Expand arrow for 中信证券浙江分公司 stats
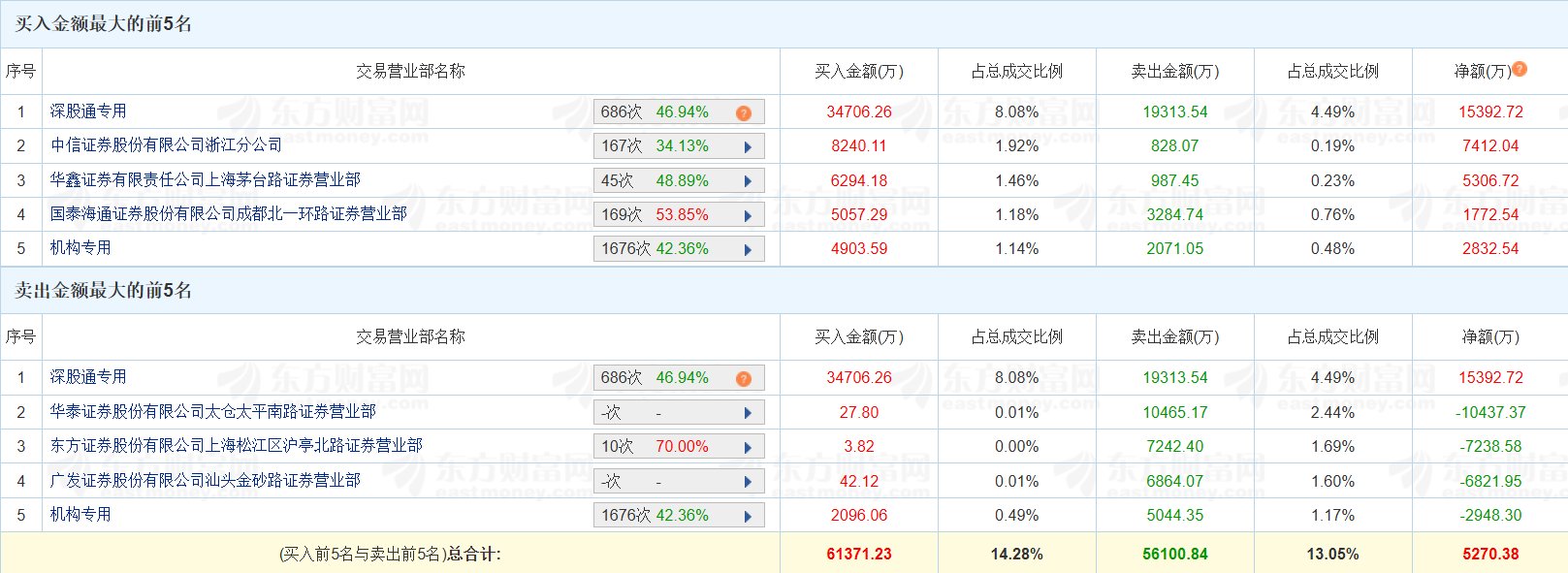 coord(748,147)
